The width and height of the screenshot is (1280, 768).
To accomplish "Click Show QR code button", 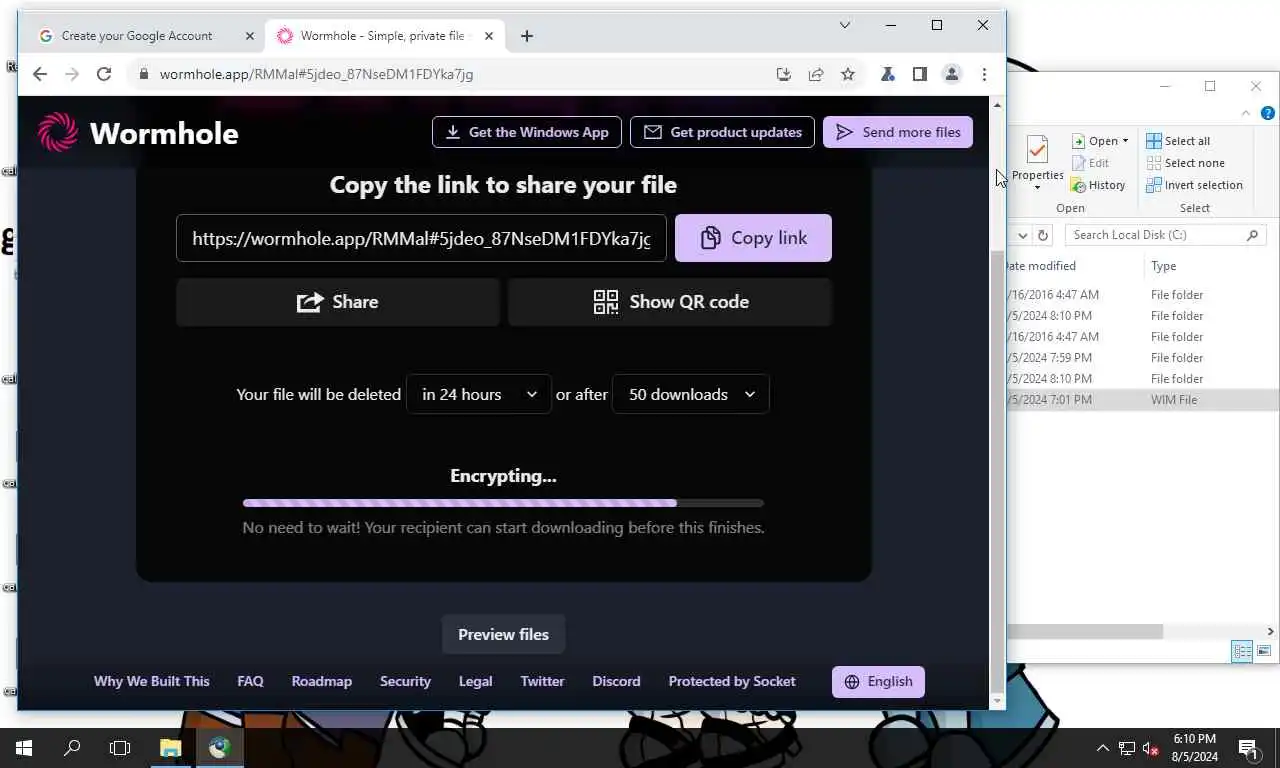I will [x=670, y=302].
